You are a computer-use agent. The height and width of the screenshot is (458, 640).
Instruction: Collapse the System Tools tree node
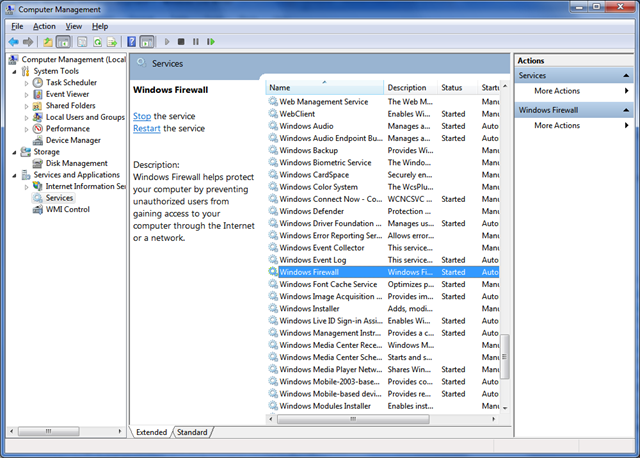point(15,71)
